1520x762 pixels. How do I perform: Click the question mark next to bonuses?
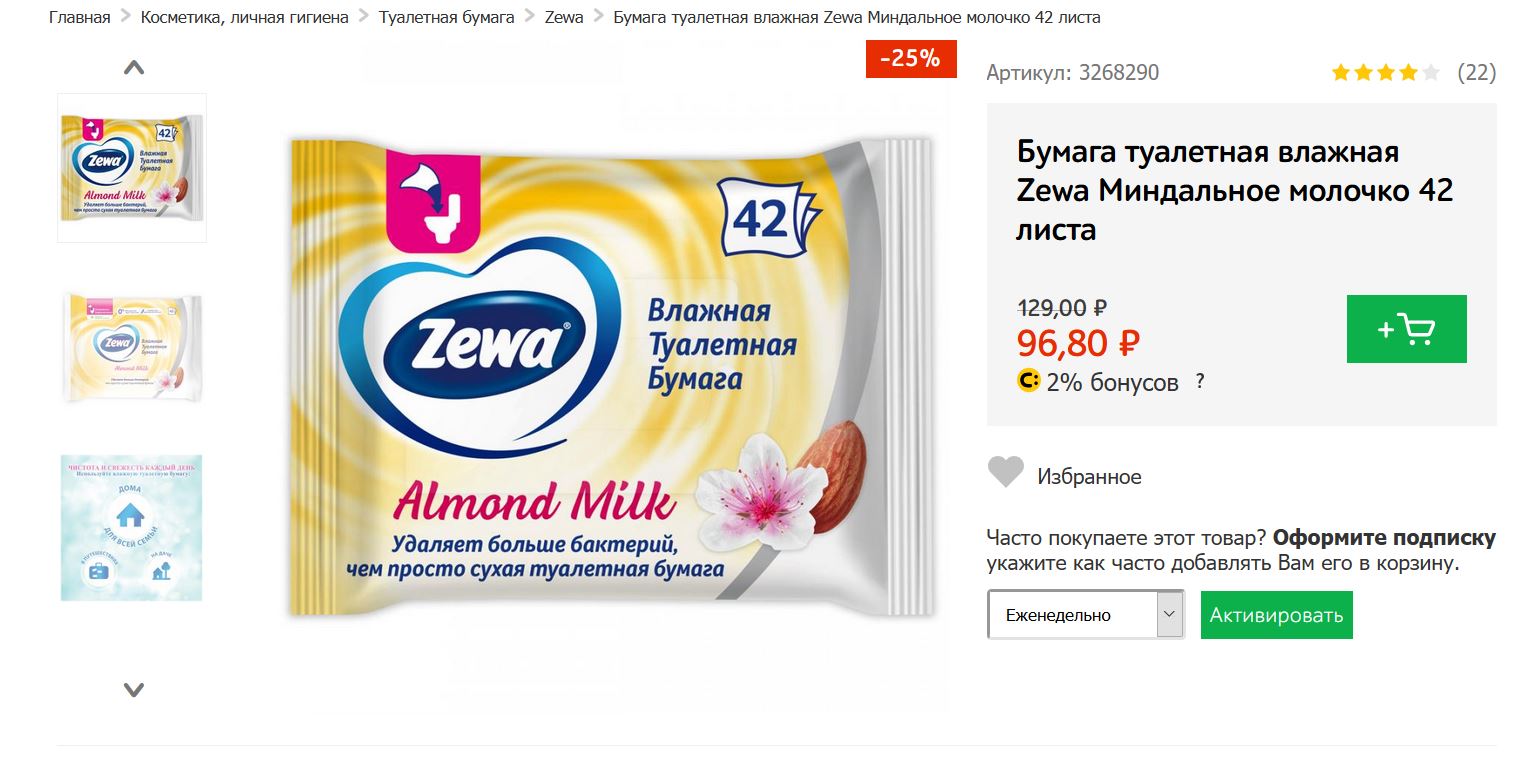[1200, 381]
